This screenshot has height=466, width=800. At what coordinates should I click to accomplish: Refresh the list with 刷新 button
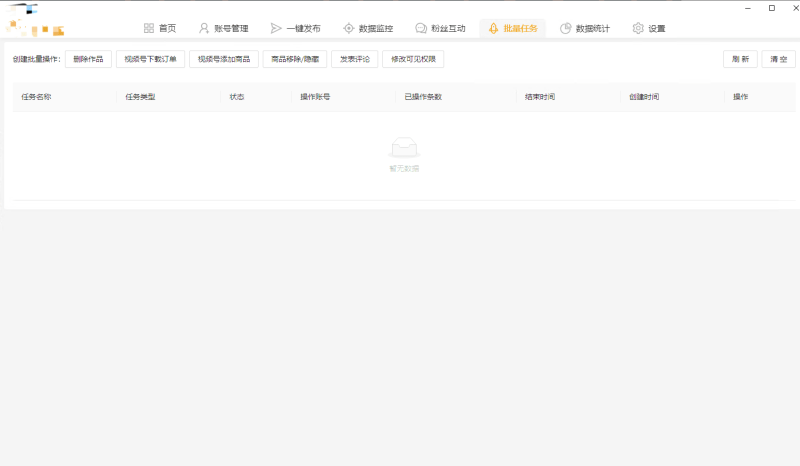coord(740,59)
